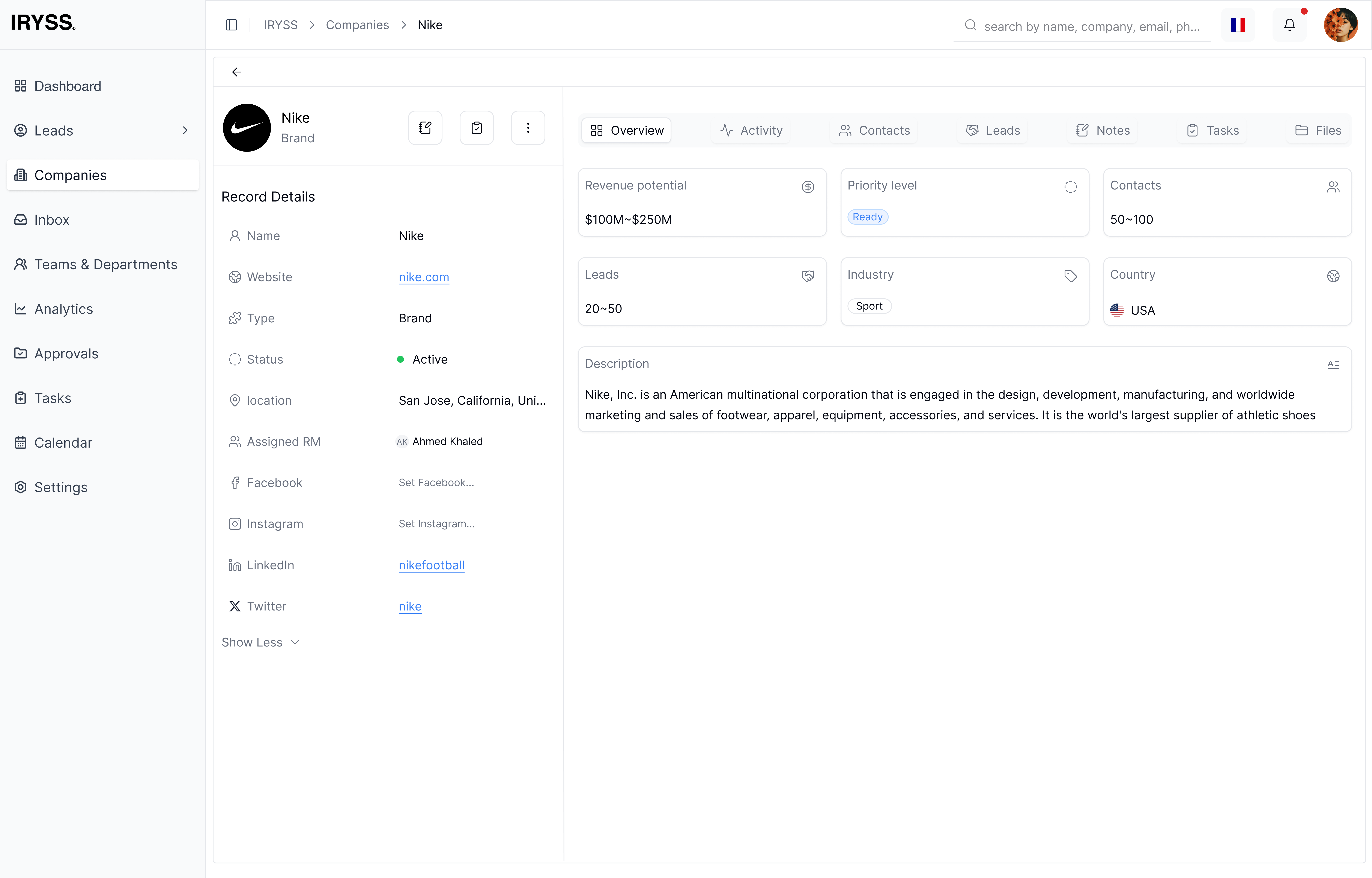
Task: Open Approvals in the sidebar
Action: tap(103, 353)
